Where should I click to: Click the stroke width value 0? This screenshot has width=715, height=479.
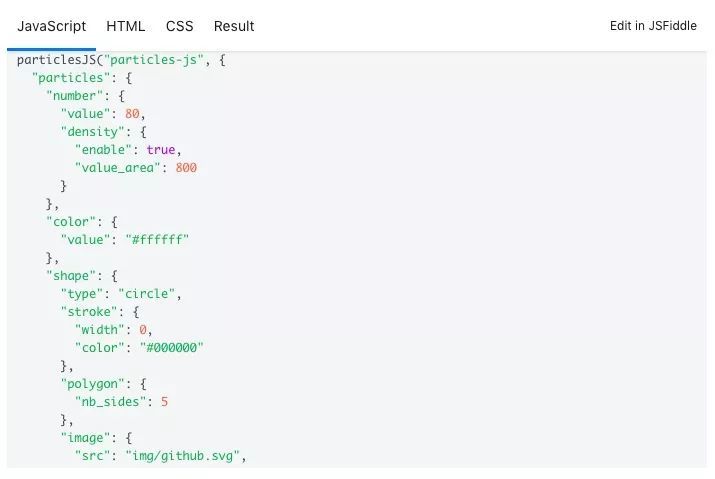tap(143, 330)
